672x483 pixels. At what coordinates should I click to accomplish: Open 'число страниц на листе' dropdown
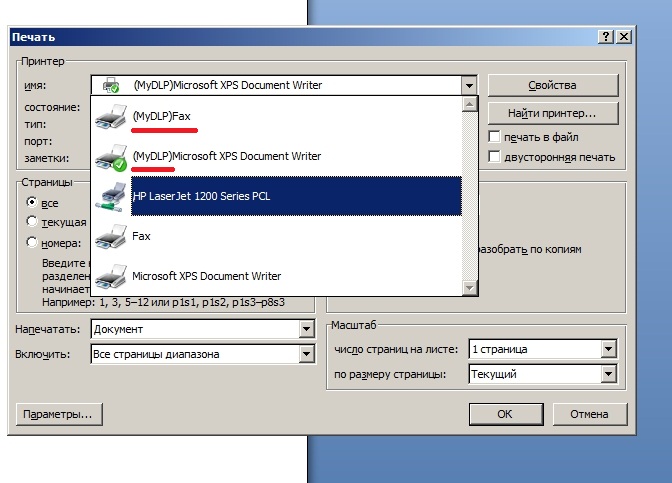[609, 349]
